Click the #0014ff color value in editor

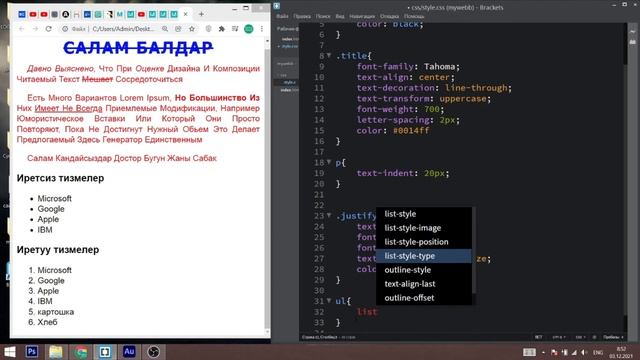411,131
